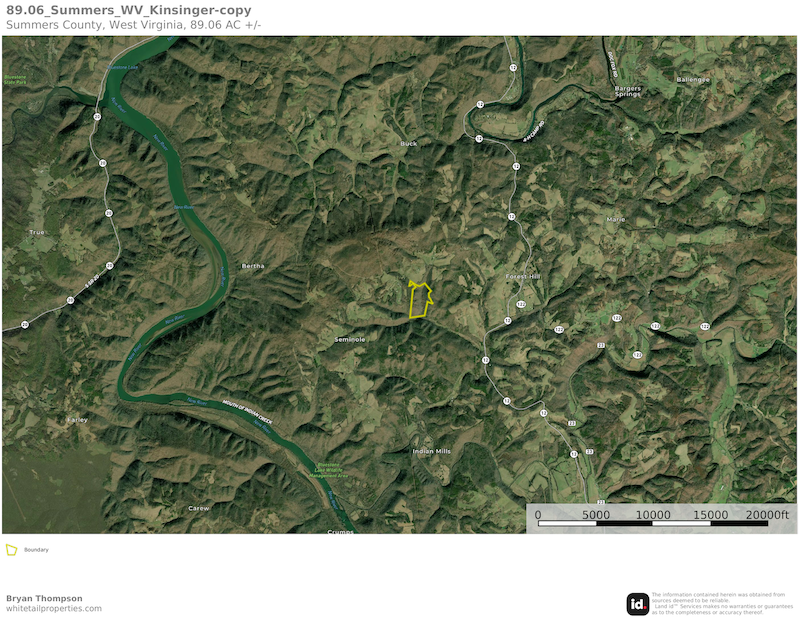Open the whitetailproperties.com link
800x619 pixels.
[x=54, y=608]
